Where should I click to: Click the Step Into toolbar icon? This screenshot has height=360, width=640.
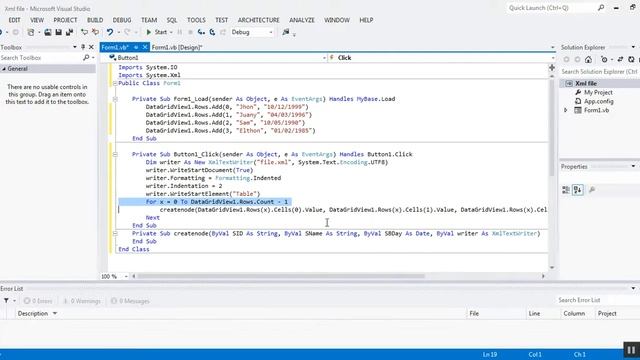tap(201, 32)
